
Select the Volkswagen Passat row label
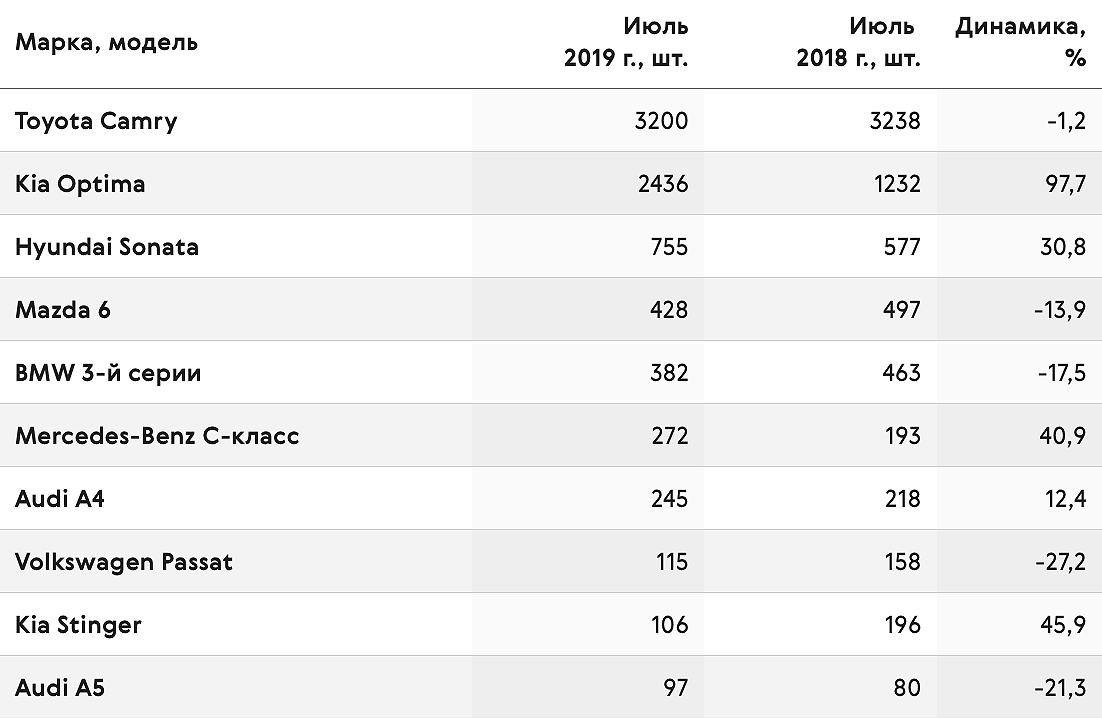pyautogui.click(x=124, y=562)
